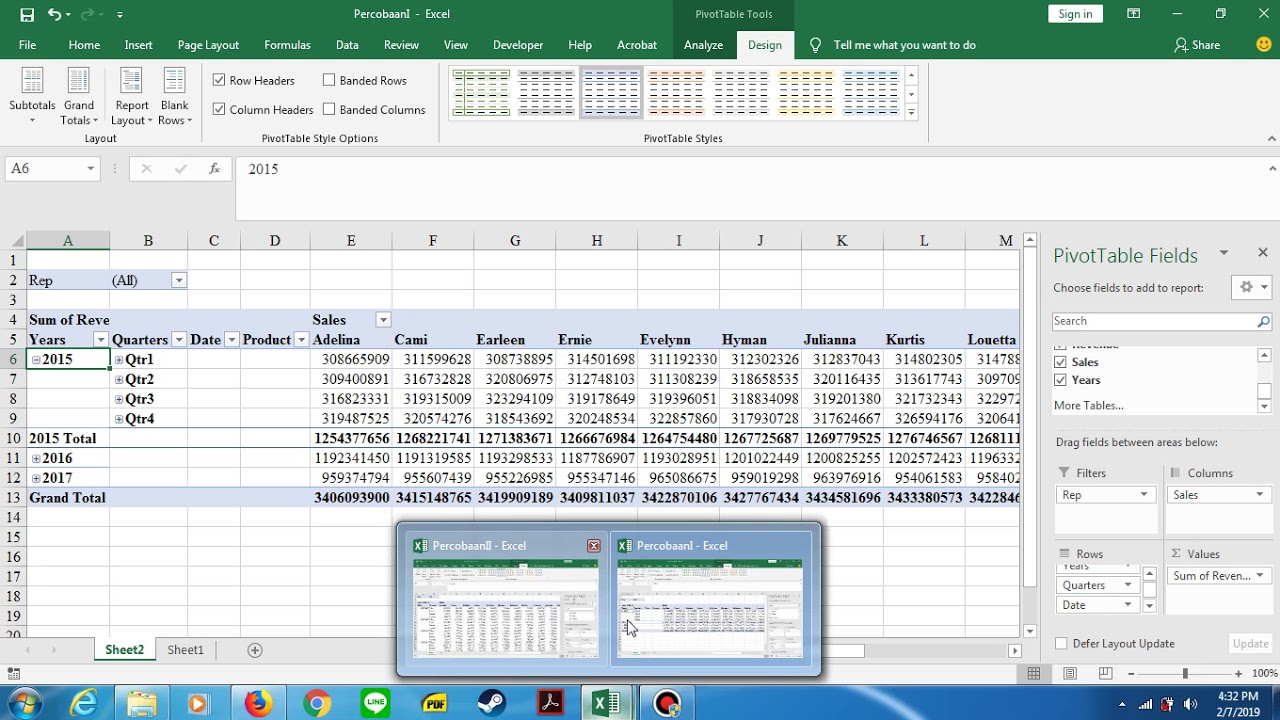Click the Sign in button
This screenshot has width=1280, height=720.
[1075, 14]
